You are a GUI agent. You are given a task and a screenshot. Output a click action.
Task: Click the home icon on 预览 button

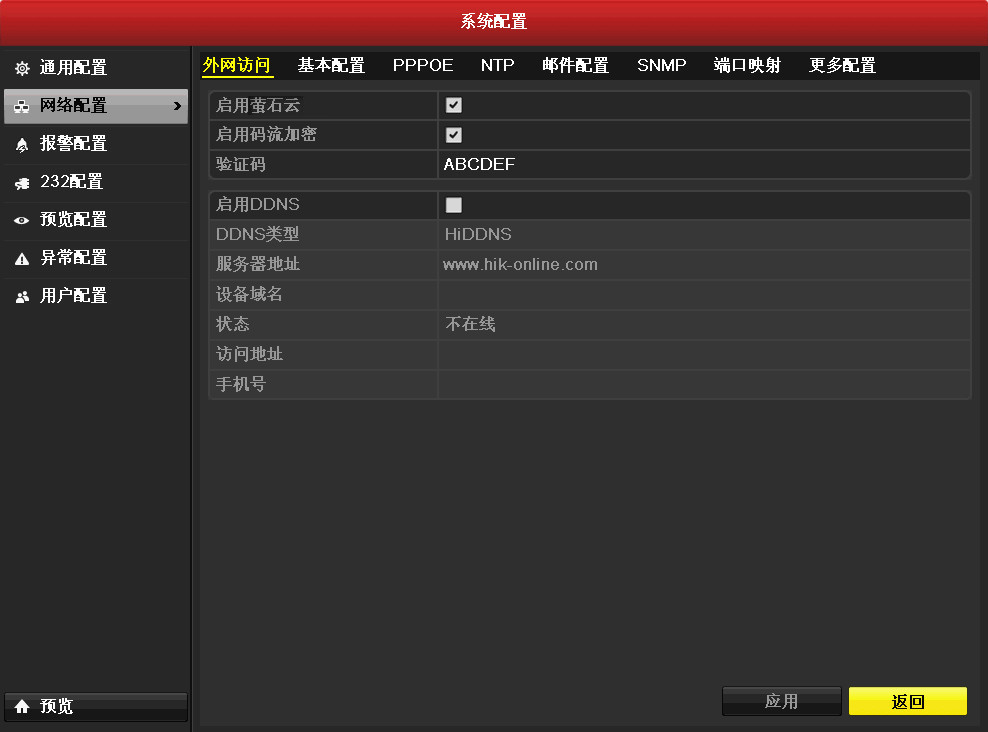tap(22, 707)
